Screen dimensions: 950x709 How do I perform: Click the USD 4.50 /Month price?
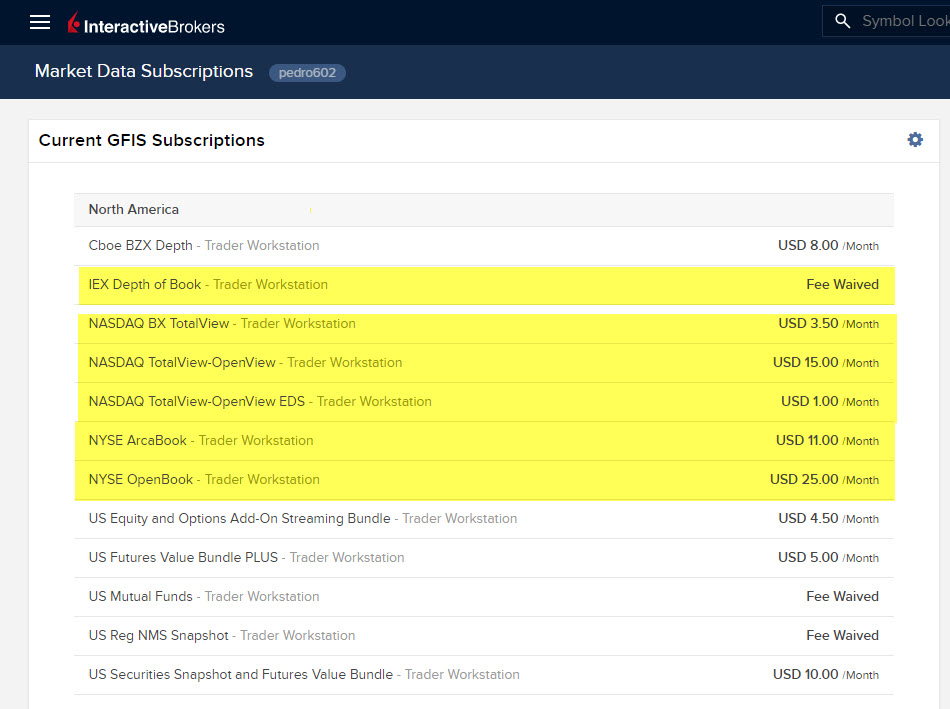tap(828, 519)
